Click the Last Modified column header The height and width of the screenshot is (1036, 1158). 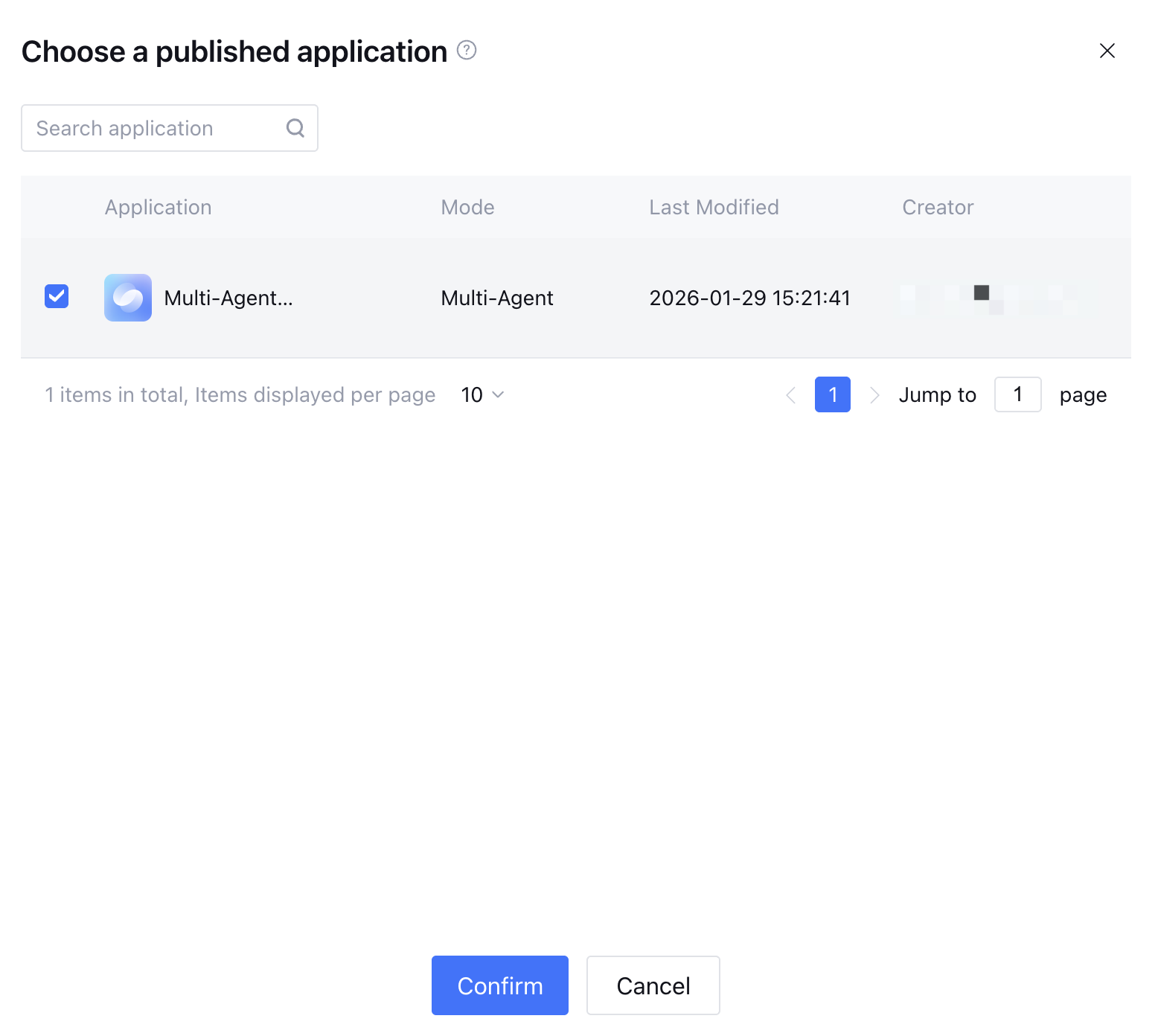click(x=714, y=207)
